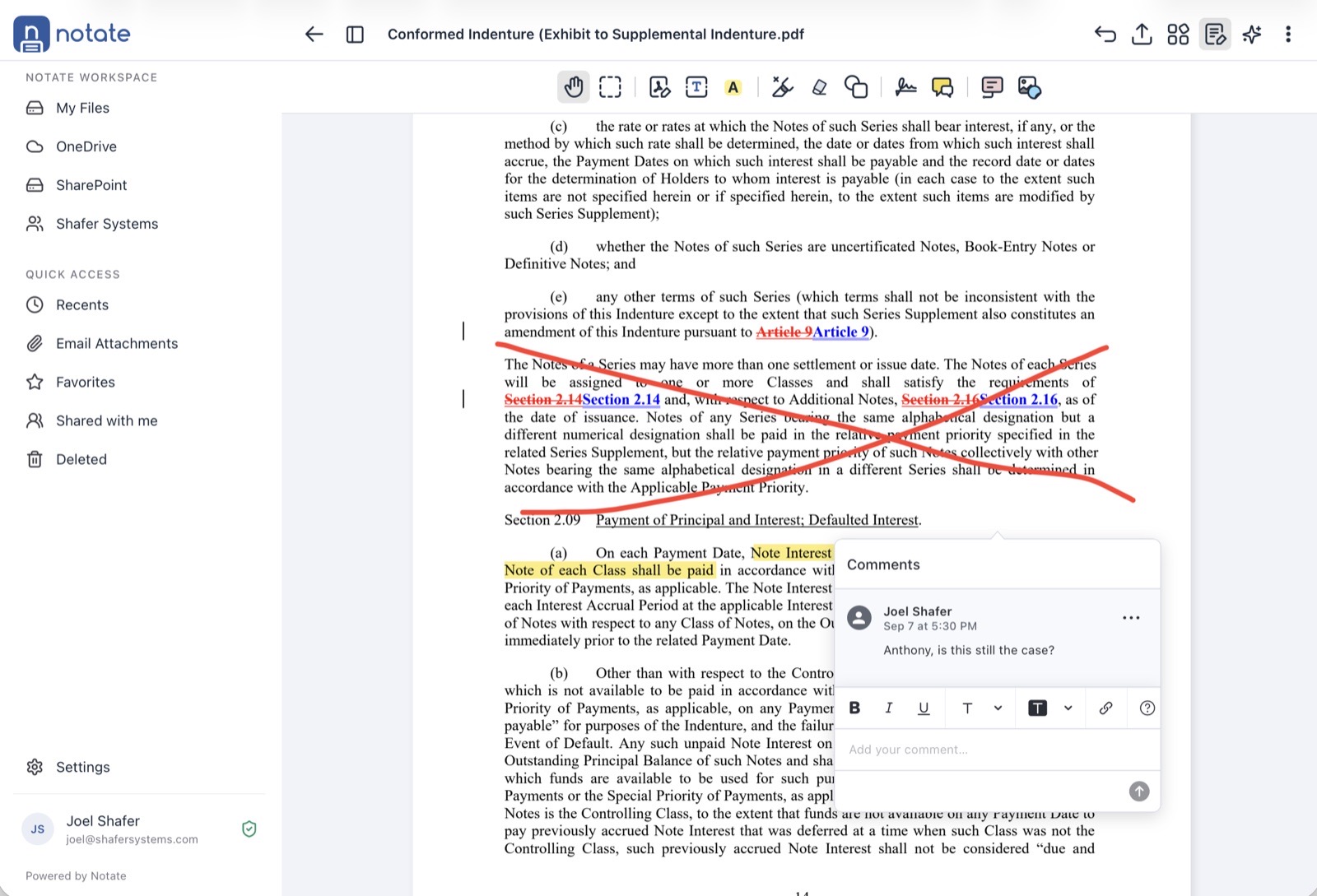
Task: Open SharePoint location
Action: click(x=91, y=185)
